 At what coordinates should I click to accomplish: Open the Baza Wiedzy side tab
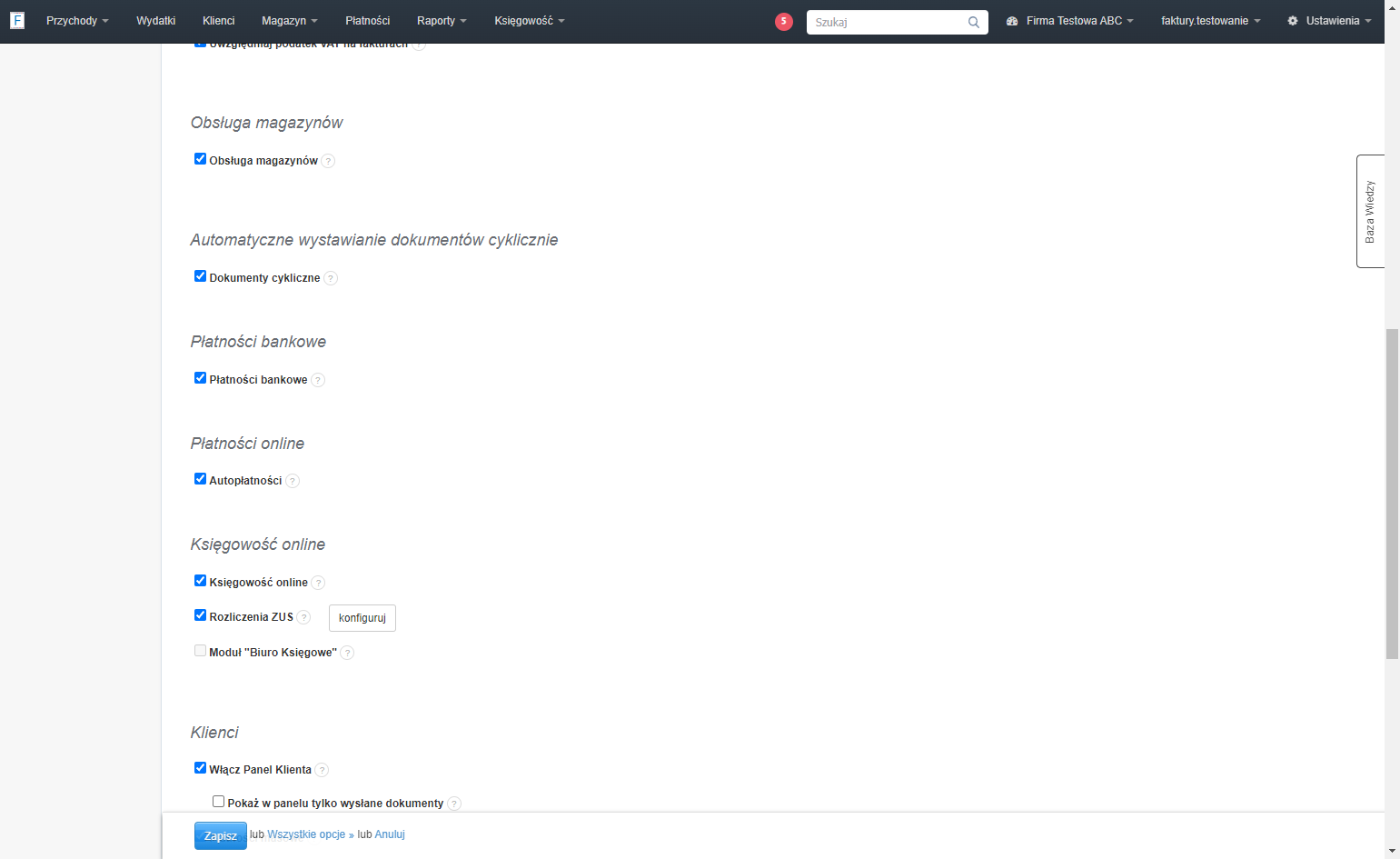point(1370,211)
